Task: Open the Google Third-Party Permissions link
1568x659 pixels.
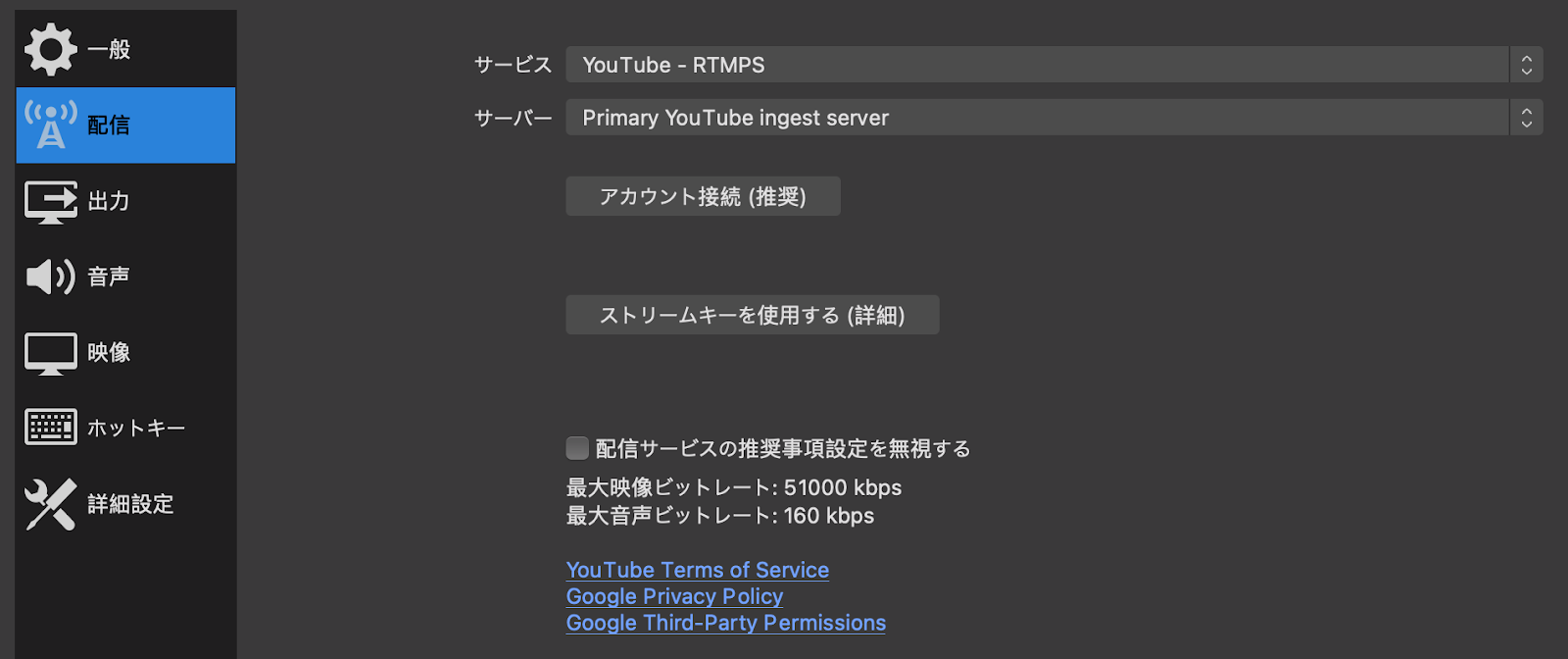Action: point(726,623)
